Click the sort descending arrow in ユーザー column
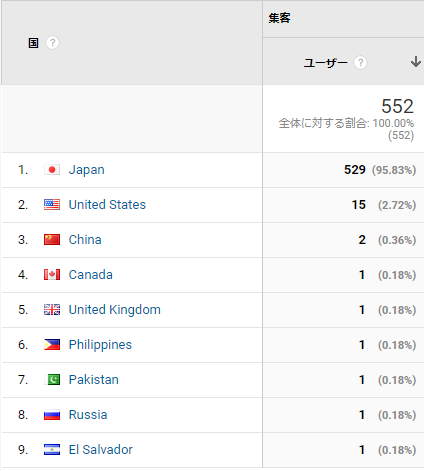The height and width of the screenshot is (471, 424). [415, 62]
